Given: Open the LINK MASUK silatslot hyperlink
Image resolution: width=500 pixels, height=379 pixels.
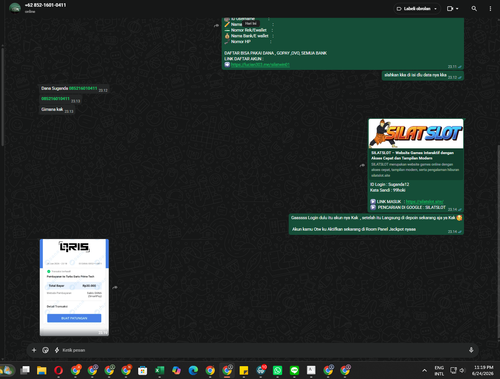Looking at the screenshot, I should (x=425, y=202).
